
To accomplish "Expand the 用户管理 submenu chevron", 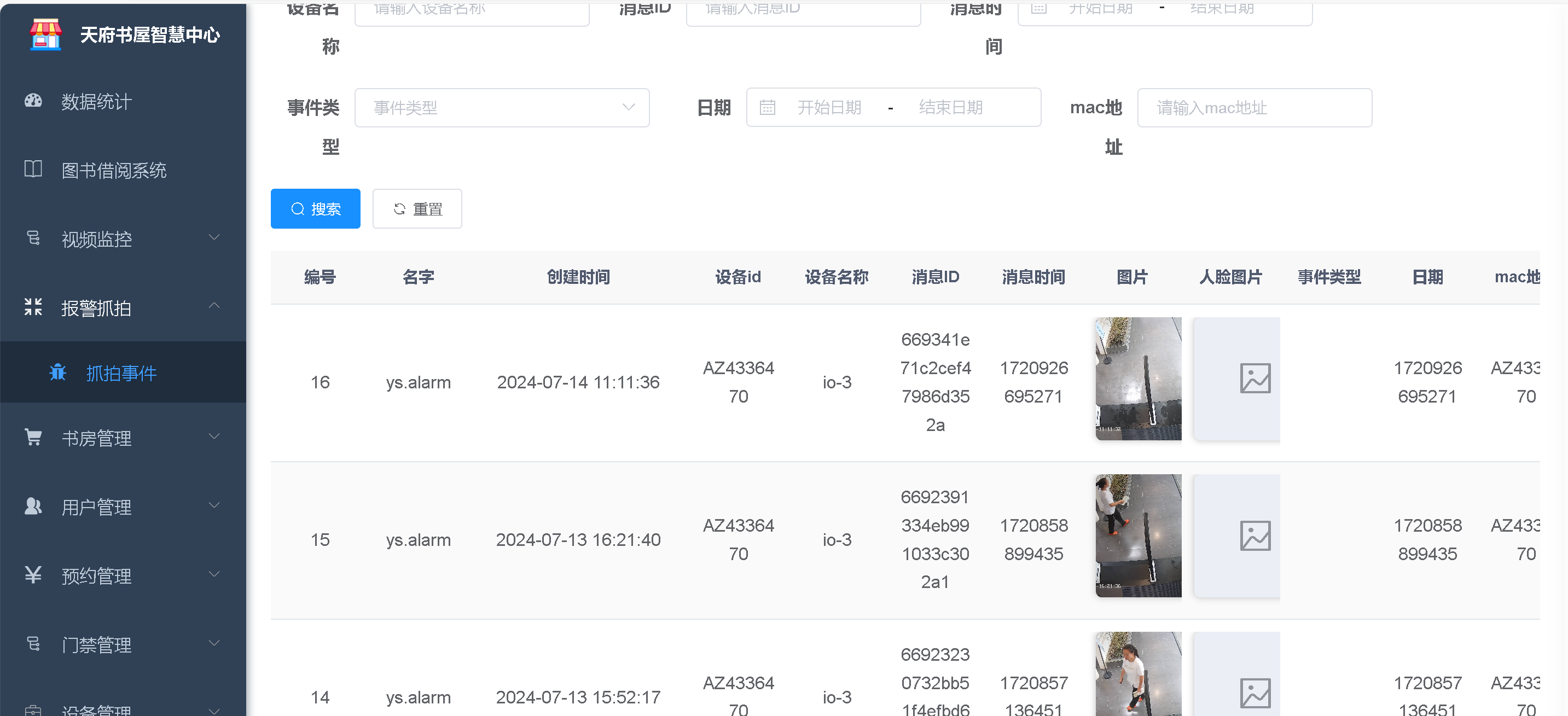I will (214, 505).
